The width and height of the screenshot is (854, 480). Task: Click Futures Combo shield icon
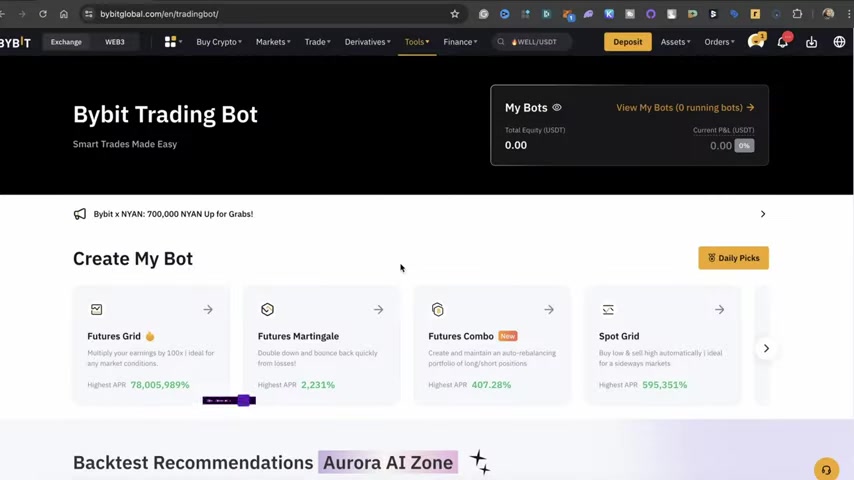pos(437,309)
